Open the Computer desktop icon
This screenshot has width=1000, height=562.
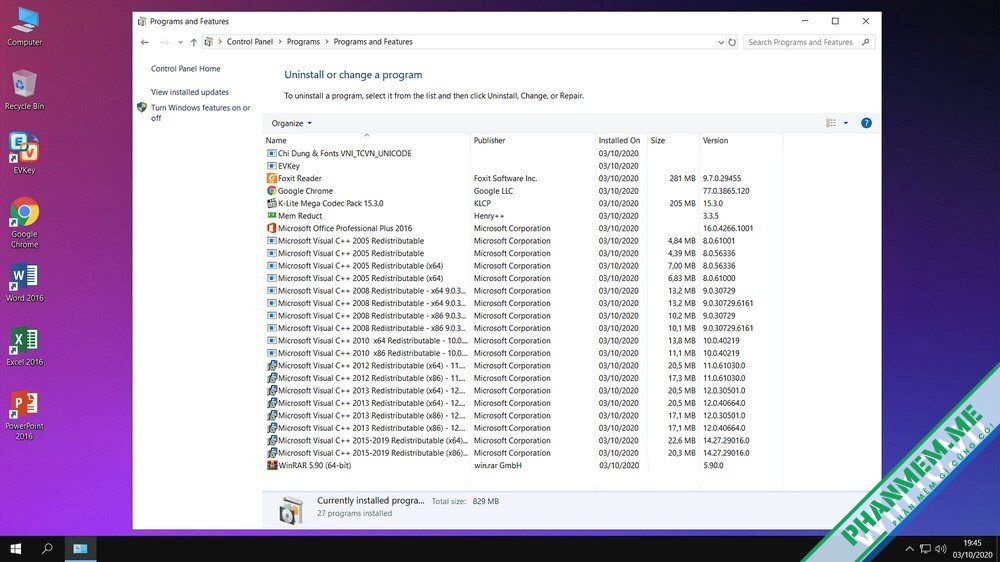[x=24, y=26]
